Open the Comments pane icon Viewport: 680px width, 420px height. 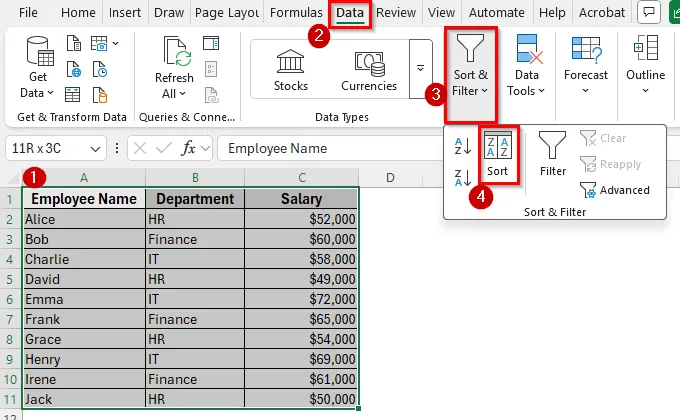click(x=649, y=12)
